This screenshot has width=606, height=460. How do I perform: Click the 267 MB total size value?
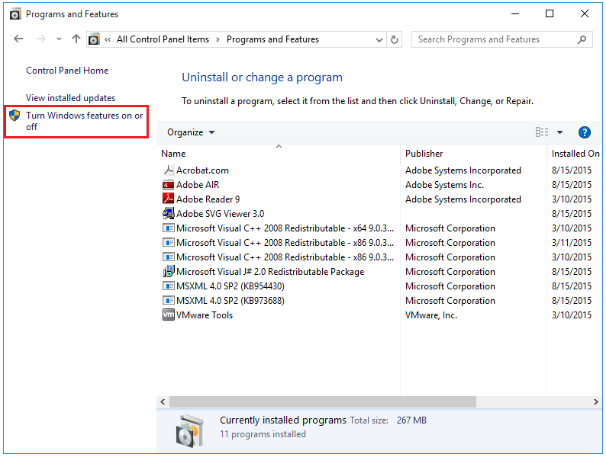click(x=411, y=421)
